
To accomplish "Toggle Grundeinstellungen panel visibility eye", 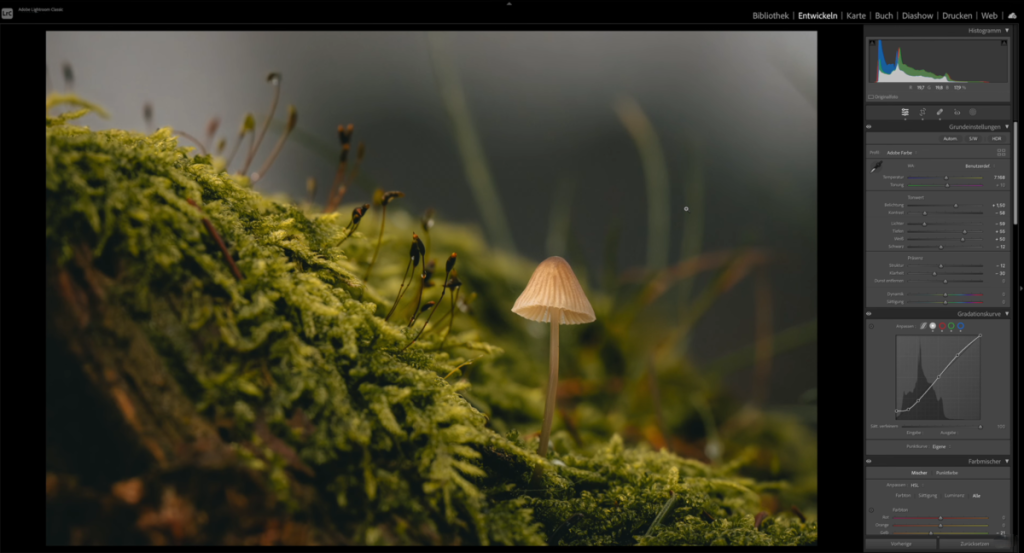I will (869, 127).
